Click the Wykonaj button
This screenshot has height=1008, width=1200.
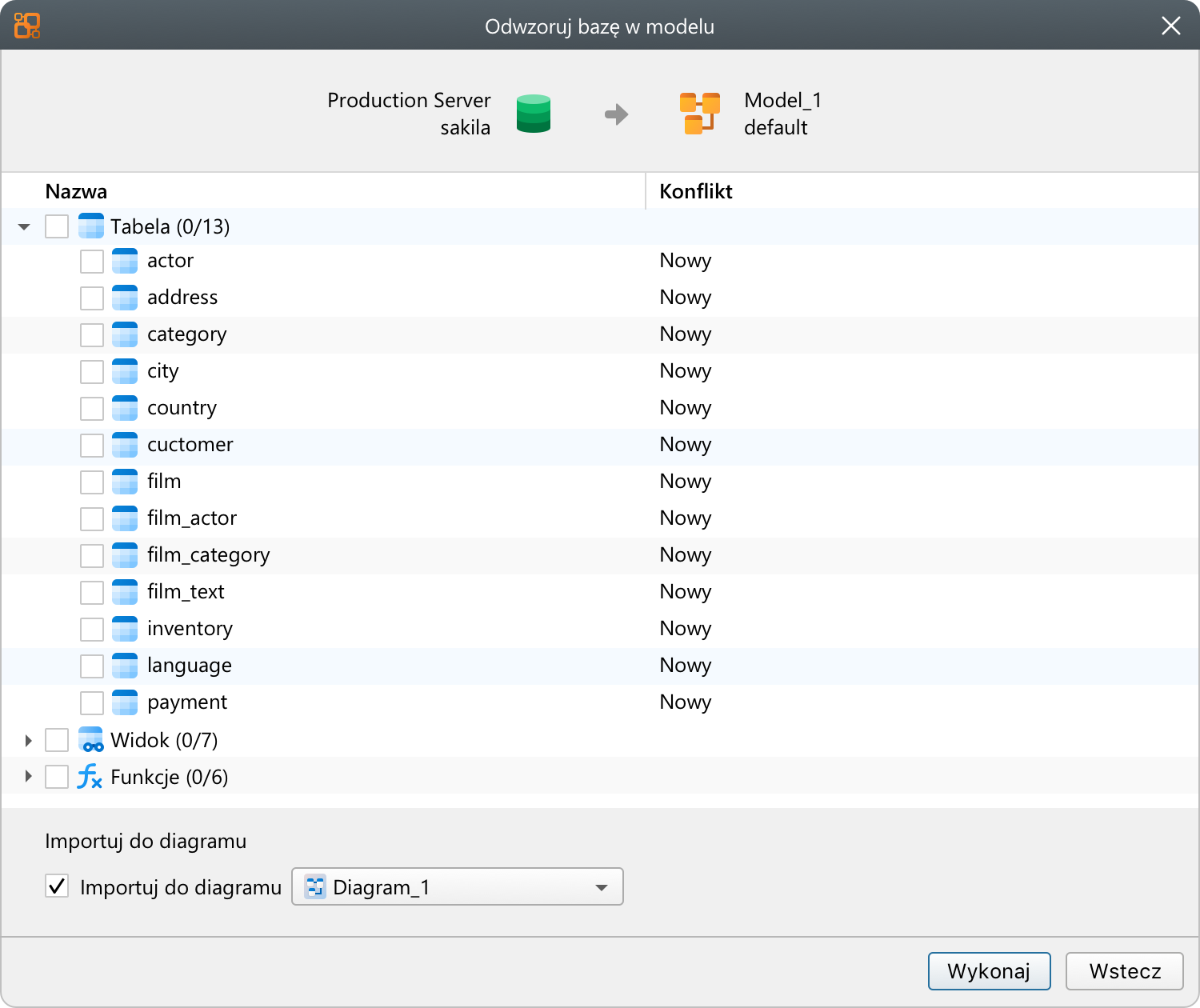coord(989,971)
